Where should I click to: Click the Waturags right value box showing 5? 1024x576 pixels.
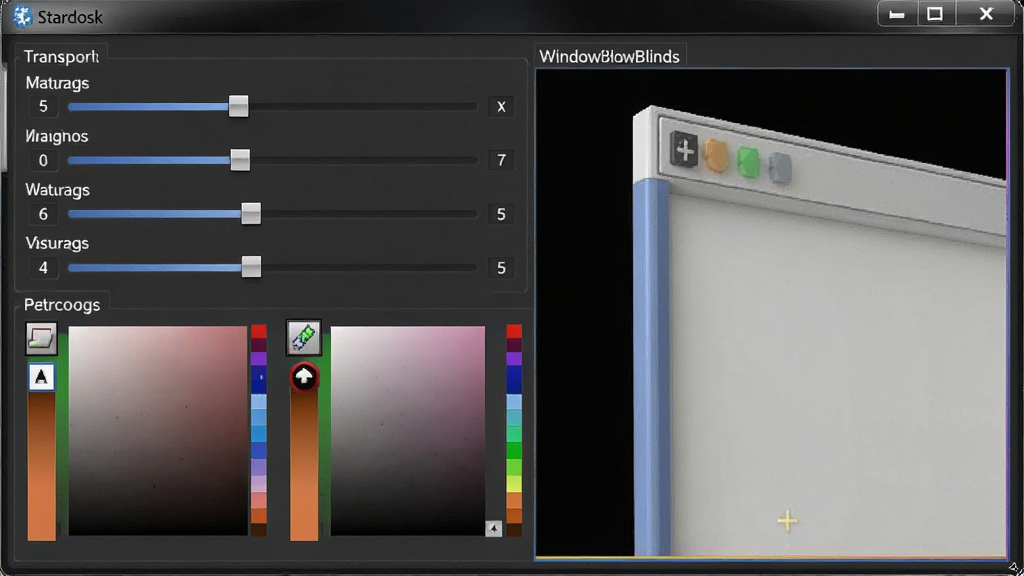coord(501,214)
